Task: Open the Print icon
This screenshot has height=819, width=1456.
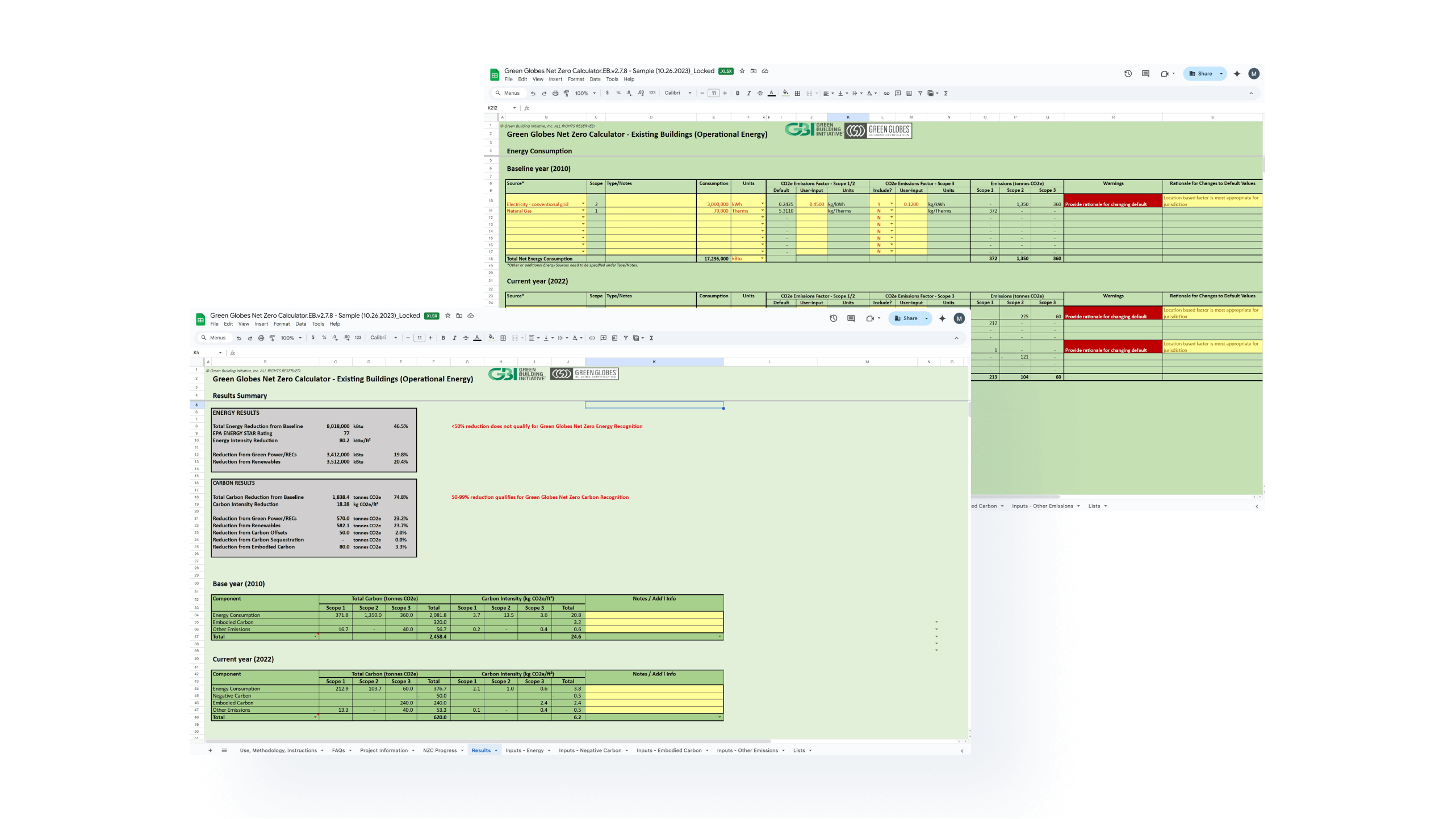Action: (x=261, y=338)
